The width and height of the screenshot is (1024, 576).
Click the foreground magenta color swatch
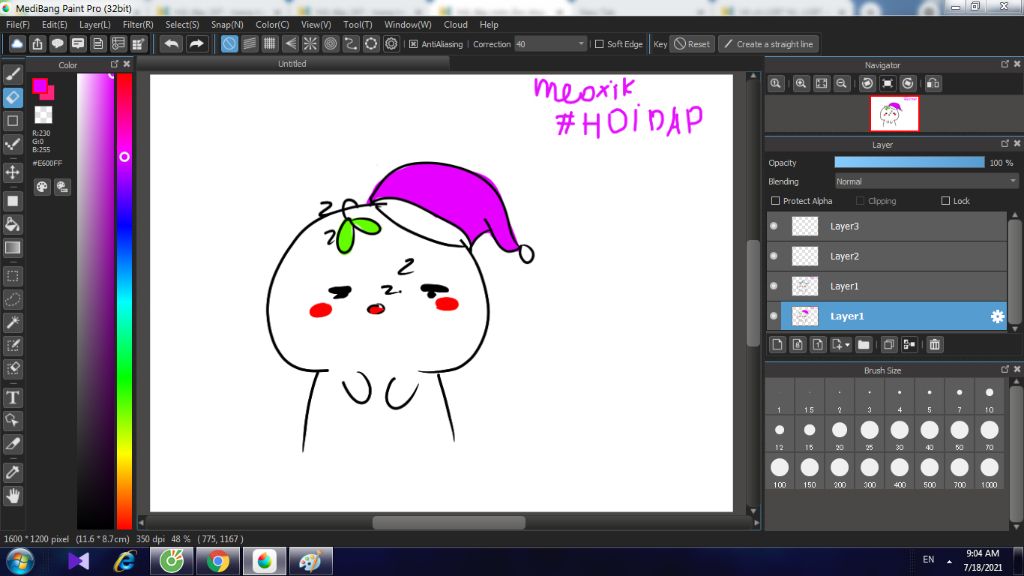tap(39, 86)
